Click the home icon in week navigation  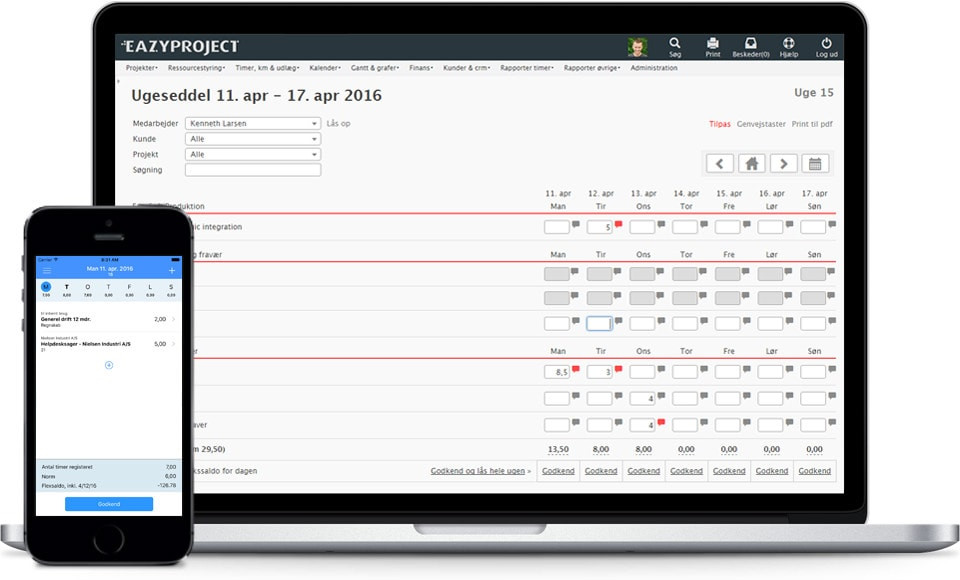[x=751, y=163]
